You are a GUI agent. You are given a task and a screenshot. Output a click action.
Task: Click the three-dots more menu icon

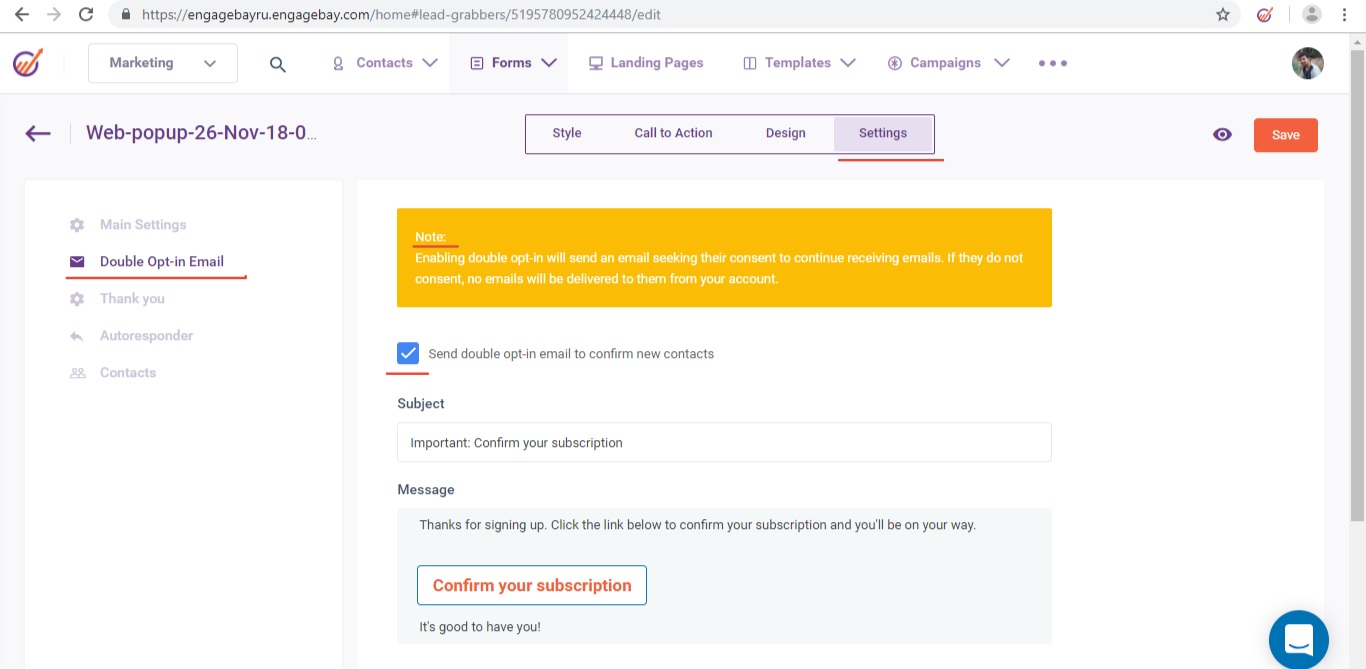(x=1052, y=63)
